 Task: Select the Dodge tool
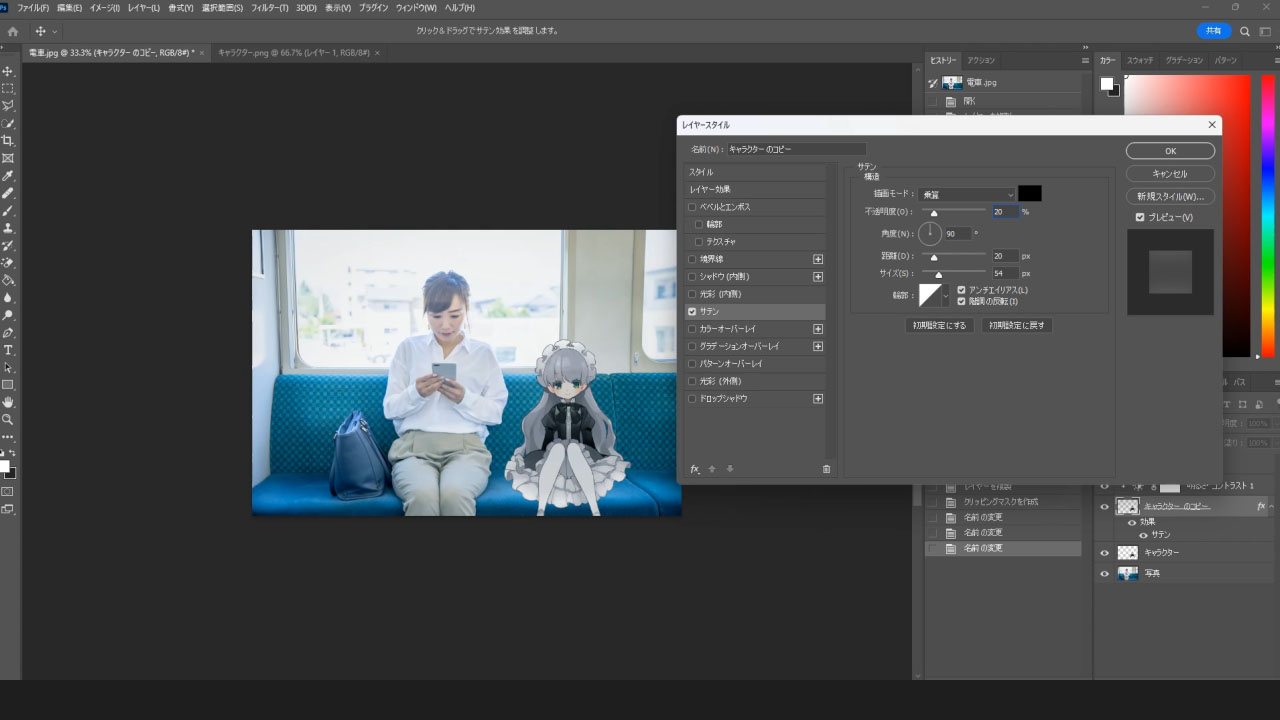click(x=8, y=315)
